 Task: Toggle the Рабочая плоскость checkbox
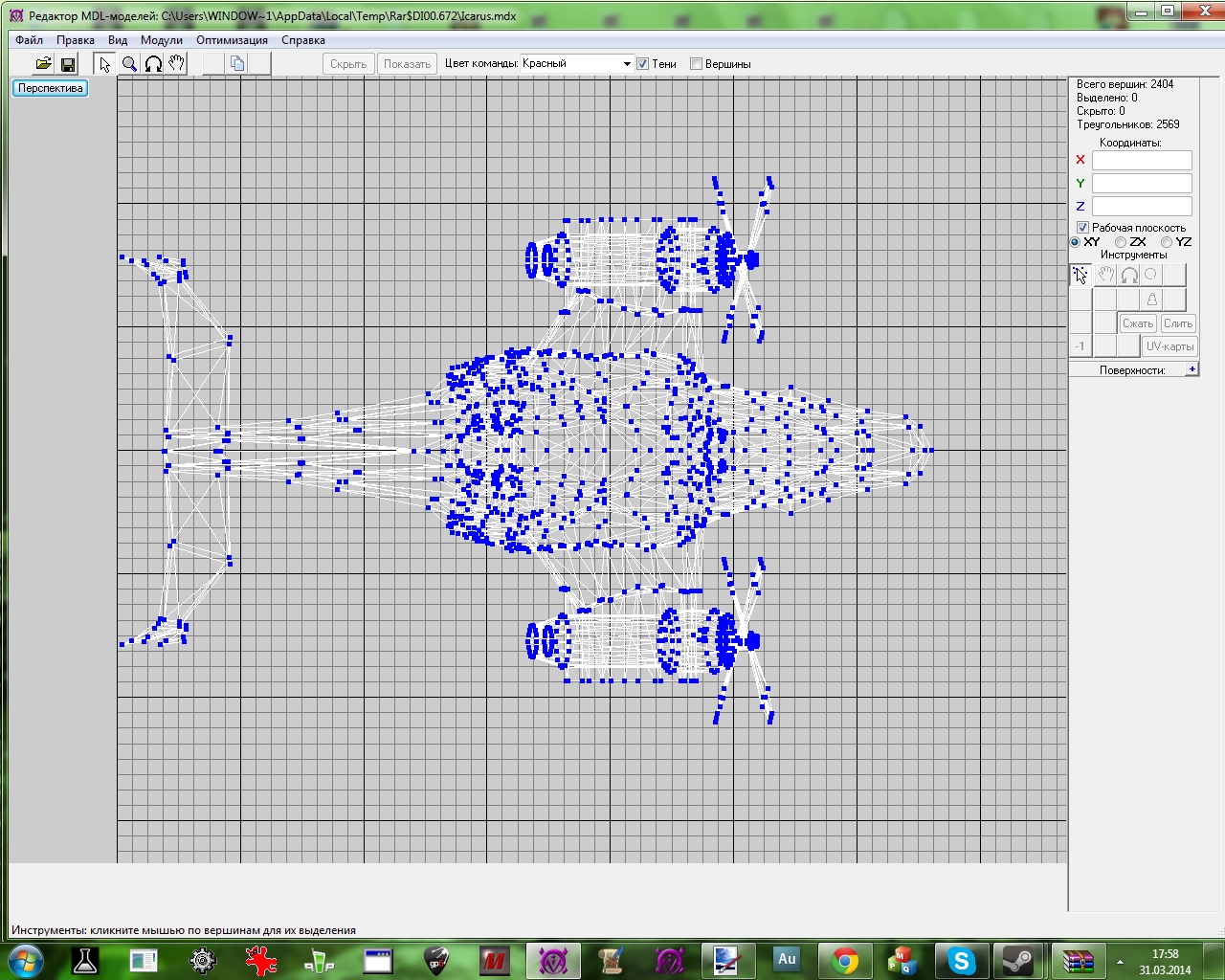point(1082,228)
